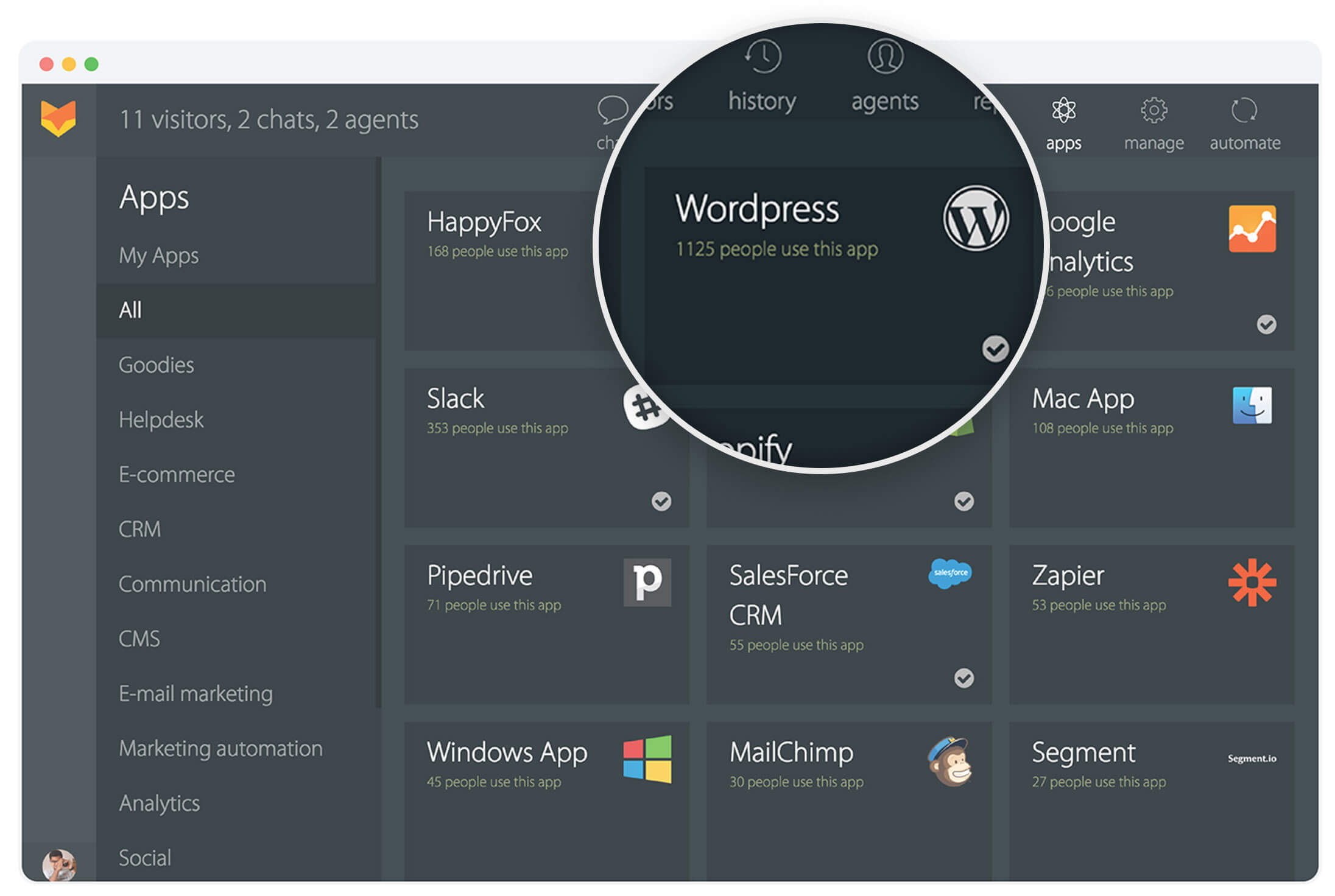Toggle the Shopify card installed checkmark

click(963, 501)
